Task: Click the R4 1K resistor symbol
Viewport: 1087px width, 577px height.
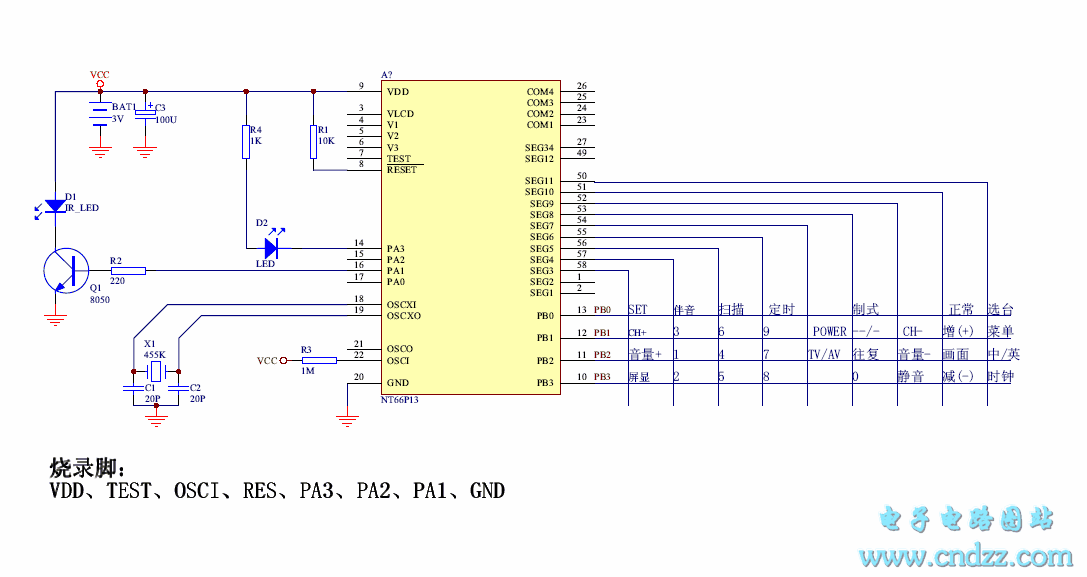Action: point(246,142)
